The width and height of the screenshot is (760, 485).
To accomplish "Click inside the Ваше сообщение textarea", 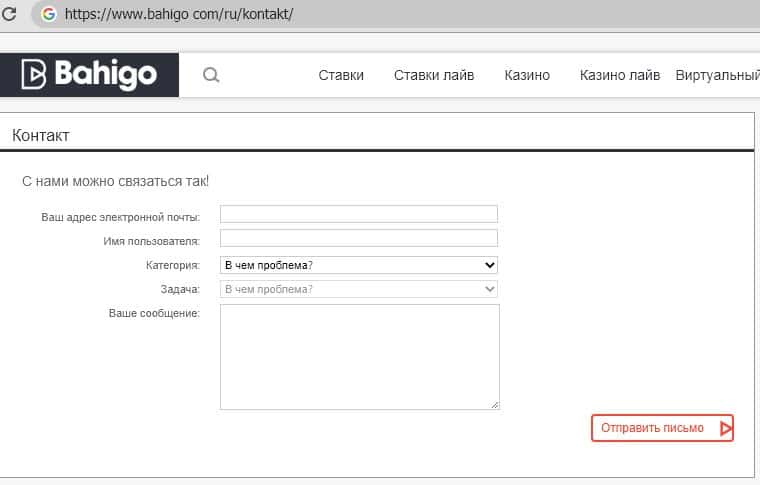I will pyautogui.click(x=358, y=356).
